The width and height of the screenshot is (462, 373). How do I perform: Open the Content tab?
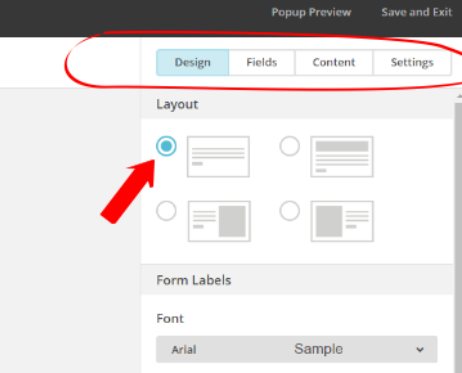(x=334, y=62)
